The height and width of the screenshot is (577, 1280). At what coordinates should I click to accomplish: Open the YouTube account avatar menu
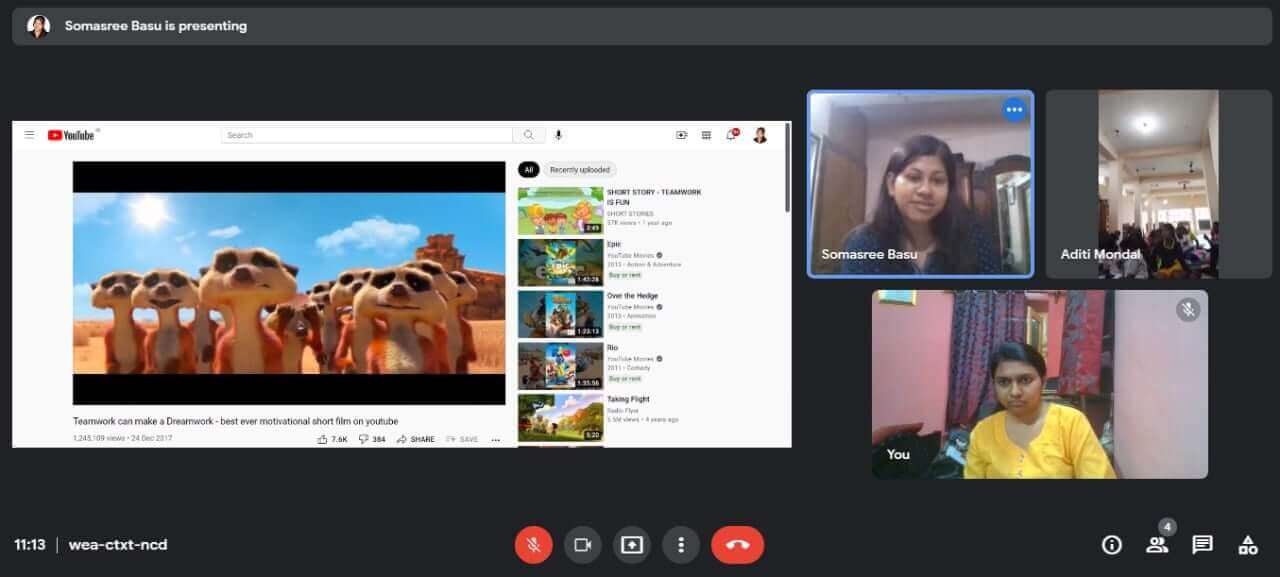[760, 135]
